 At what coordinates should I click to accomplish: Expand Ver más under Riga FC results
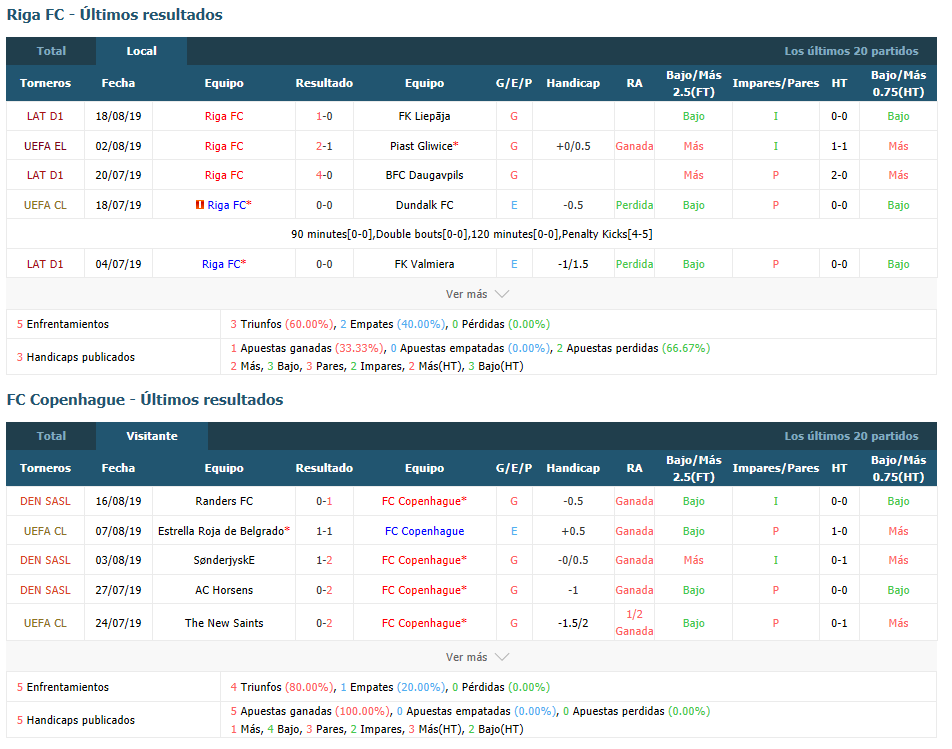[477, 294]
